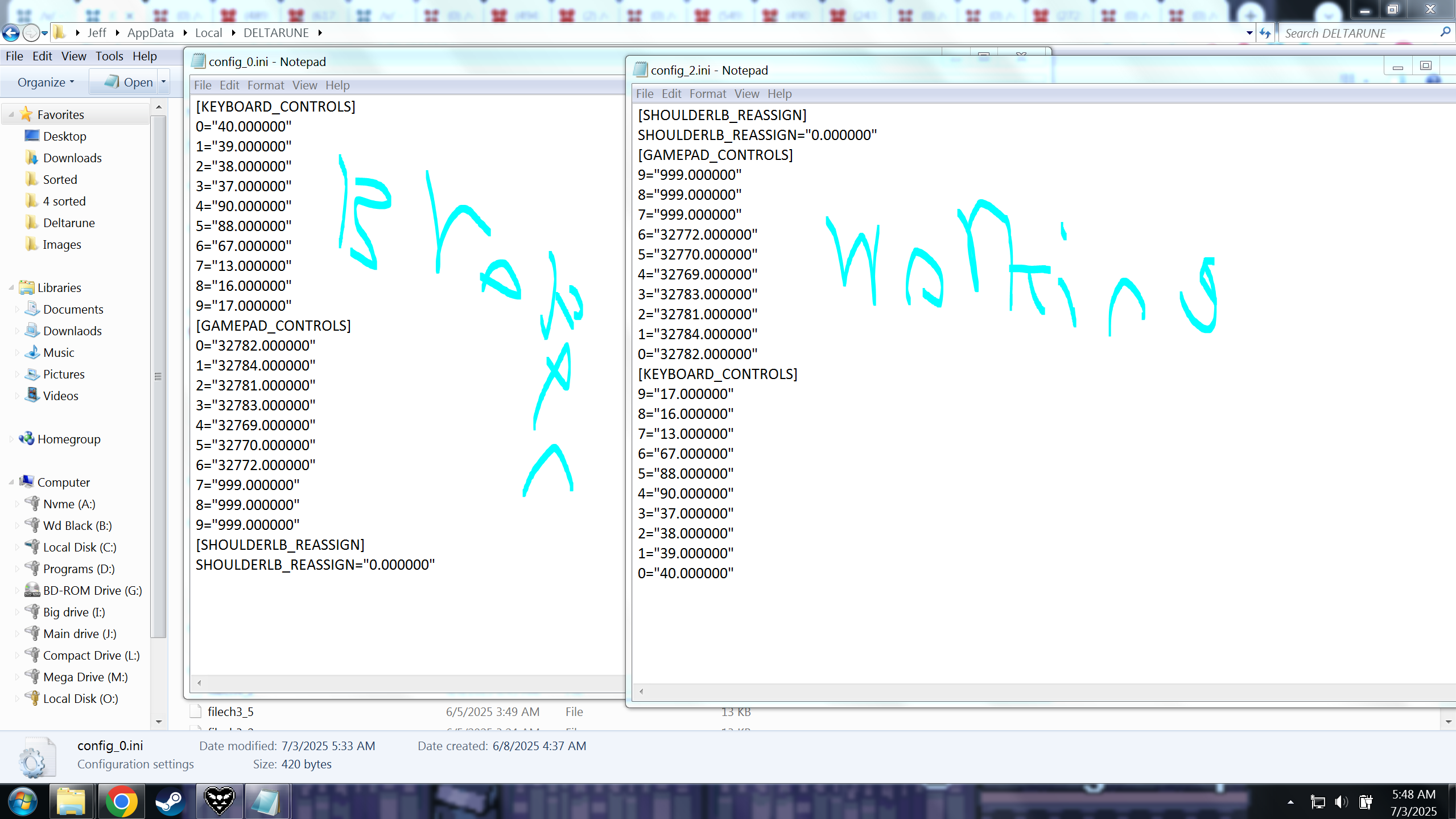Image resolution: width=1456 pixels, height=819 pixels.
Task: Open the File menu in config_0.ini Notepad
Action: coord(202,85)
